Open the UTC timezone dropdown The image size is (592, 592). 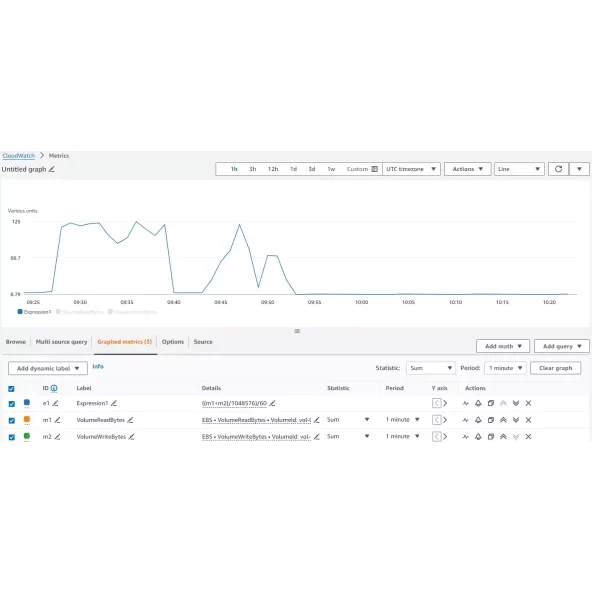[x=411, y=169]
